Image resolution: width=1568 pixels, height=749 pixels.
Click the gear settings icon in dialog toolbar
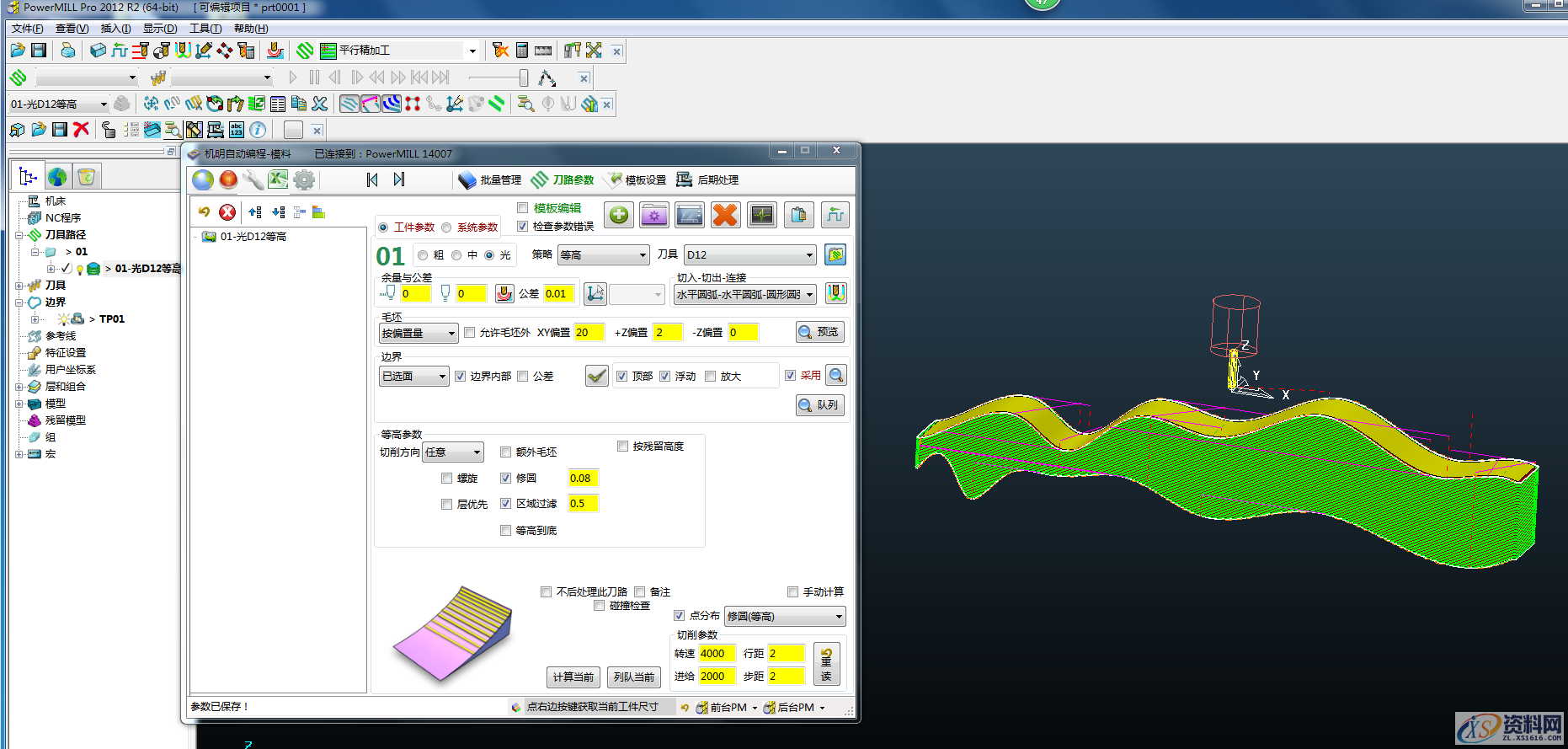pos(304,179)
